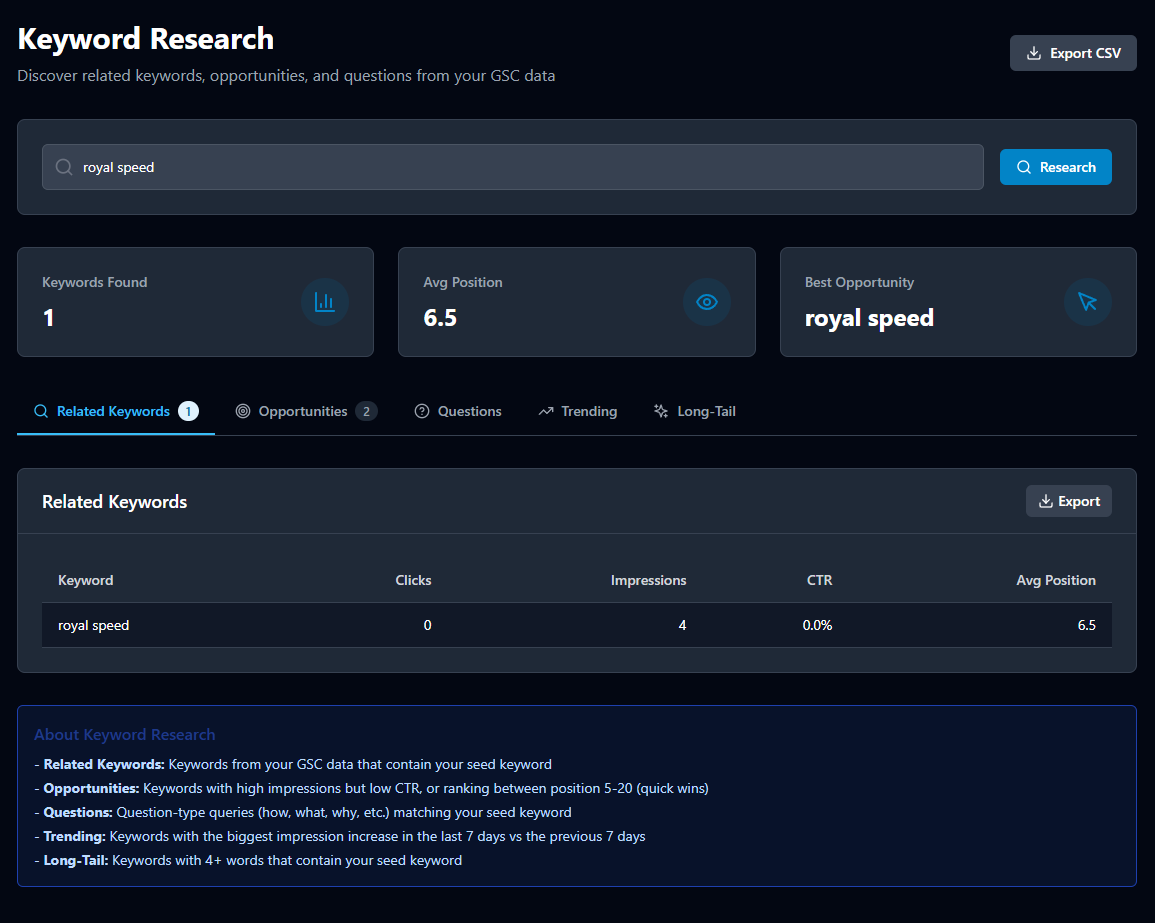Click the Export CSV button

point(1073,52)
